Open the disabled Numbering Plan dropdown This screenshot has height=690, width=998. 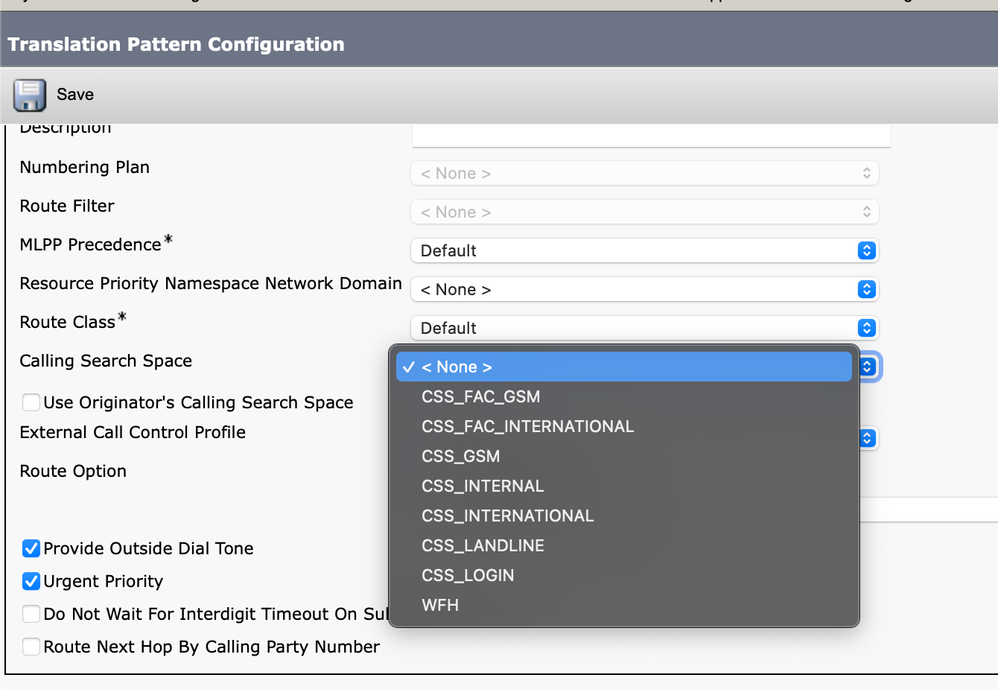645,173
